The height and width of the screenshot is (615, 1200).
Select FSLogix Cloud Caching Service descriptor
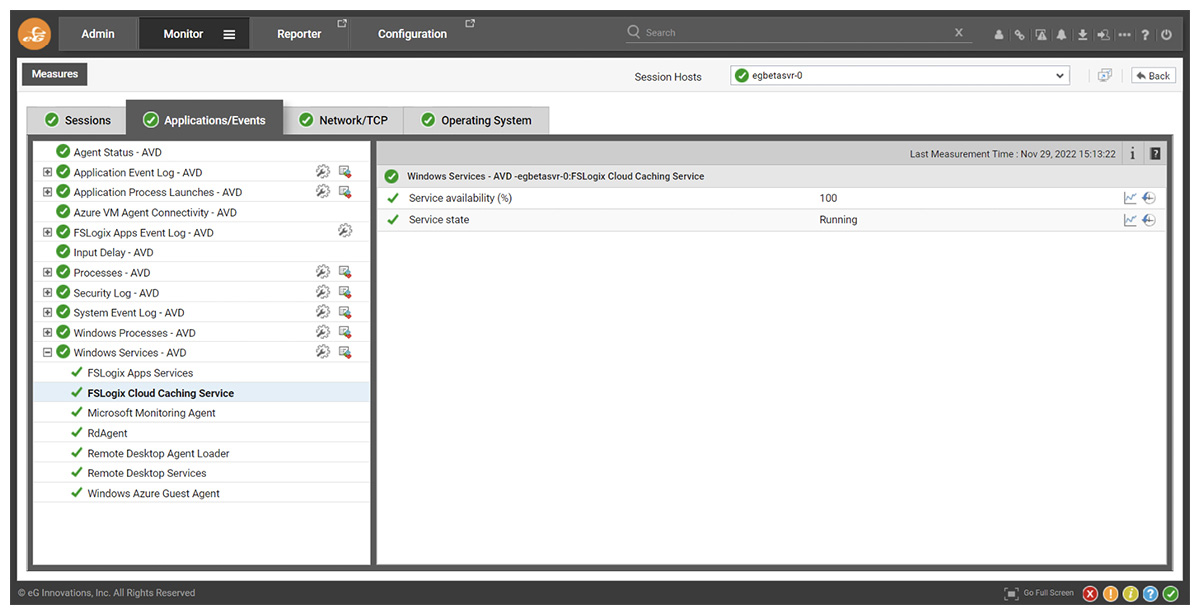click(160, 393)
